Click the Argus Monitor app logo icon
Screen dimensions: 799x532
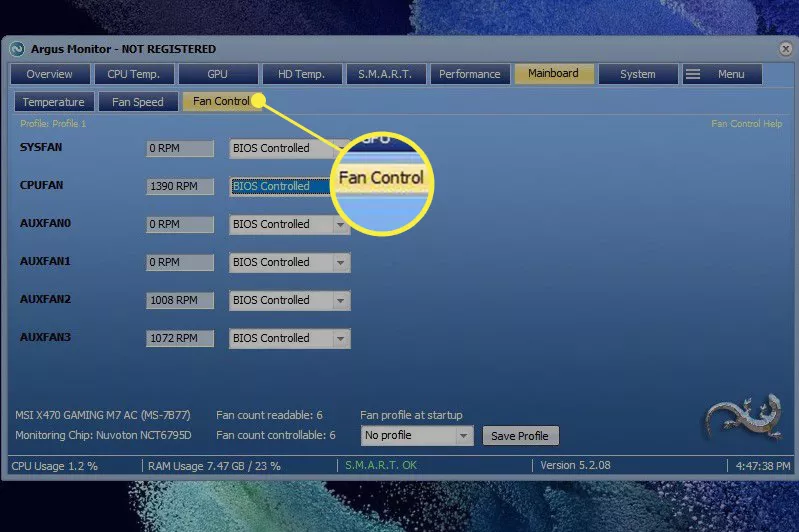pos(17,49)
